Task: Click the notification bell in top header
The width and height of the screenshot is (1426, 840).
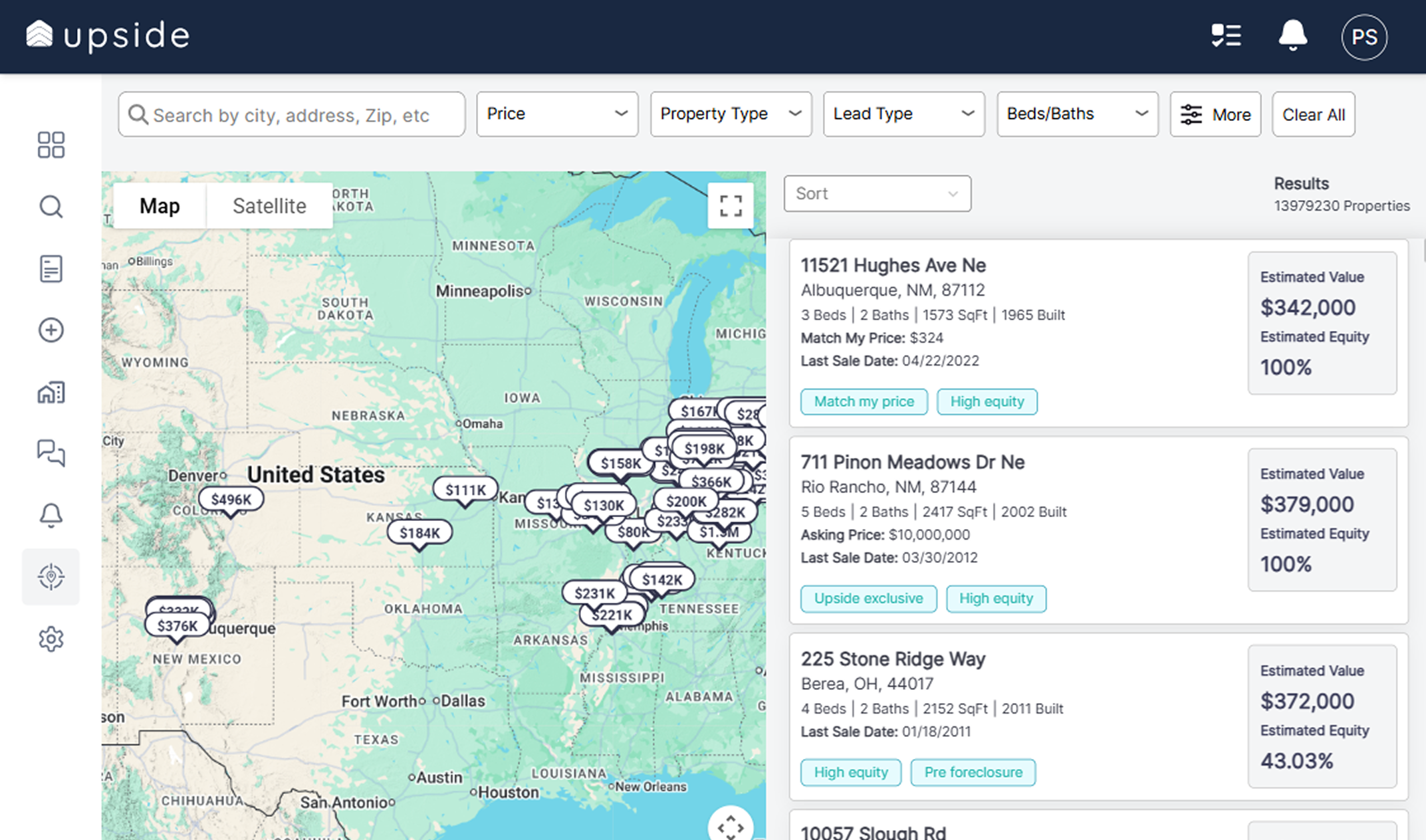Action: [x=1292, y=36]
